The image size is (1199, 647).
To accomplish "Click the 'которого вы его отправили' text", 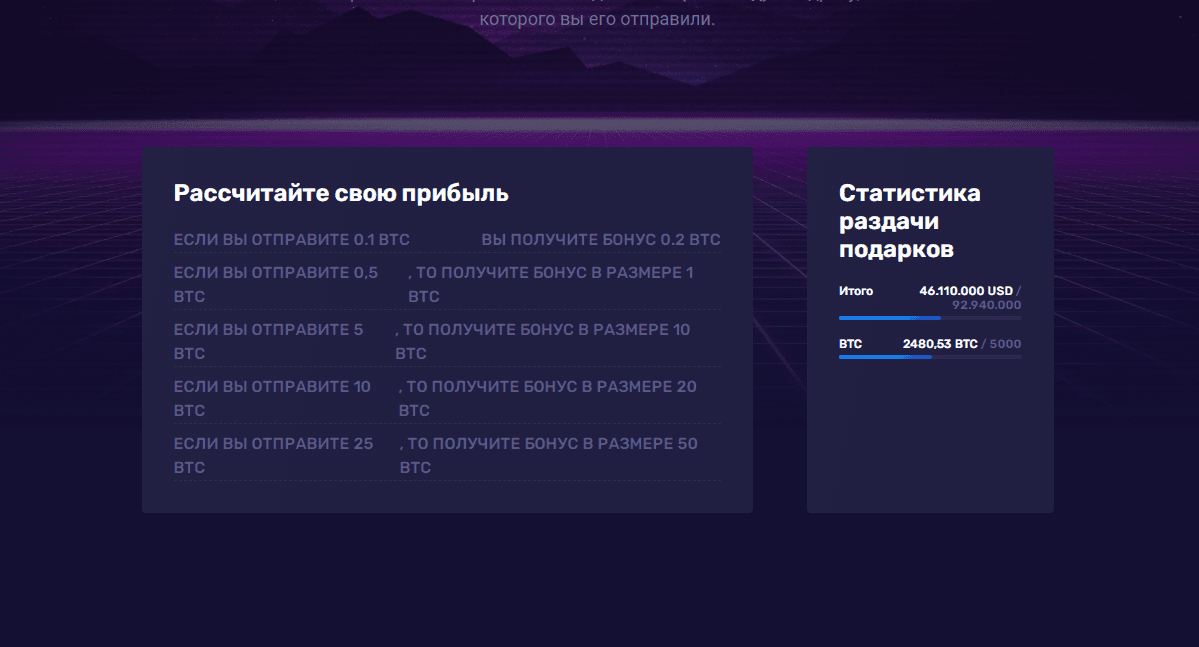I will pyautogui.click(x=597, y=19).
